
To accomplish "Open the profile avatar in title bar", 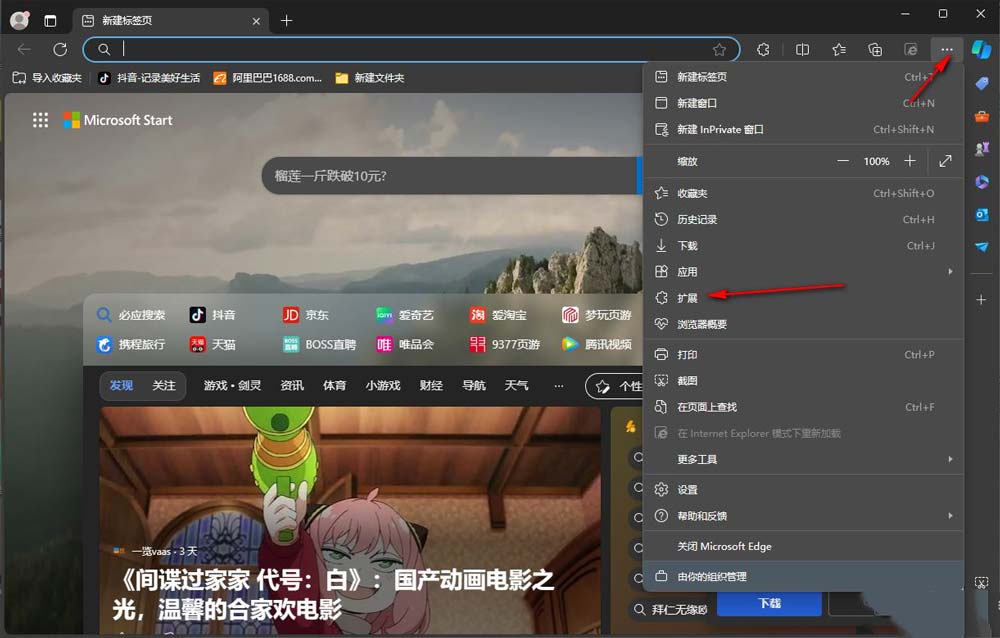I will [x=20, y=20].
